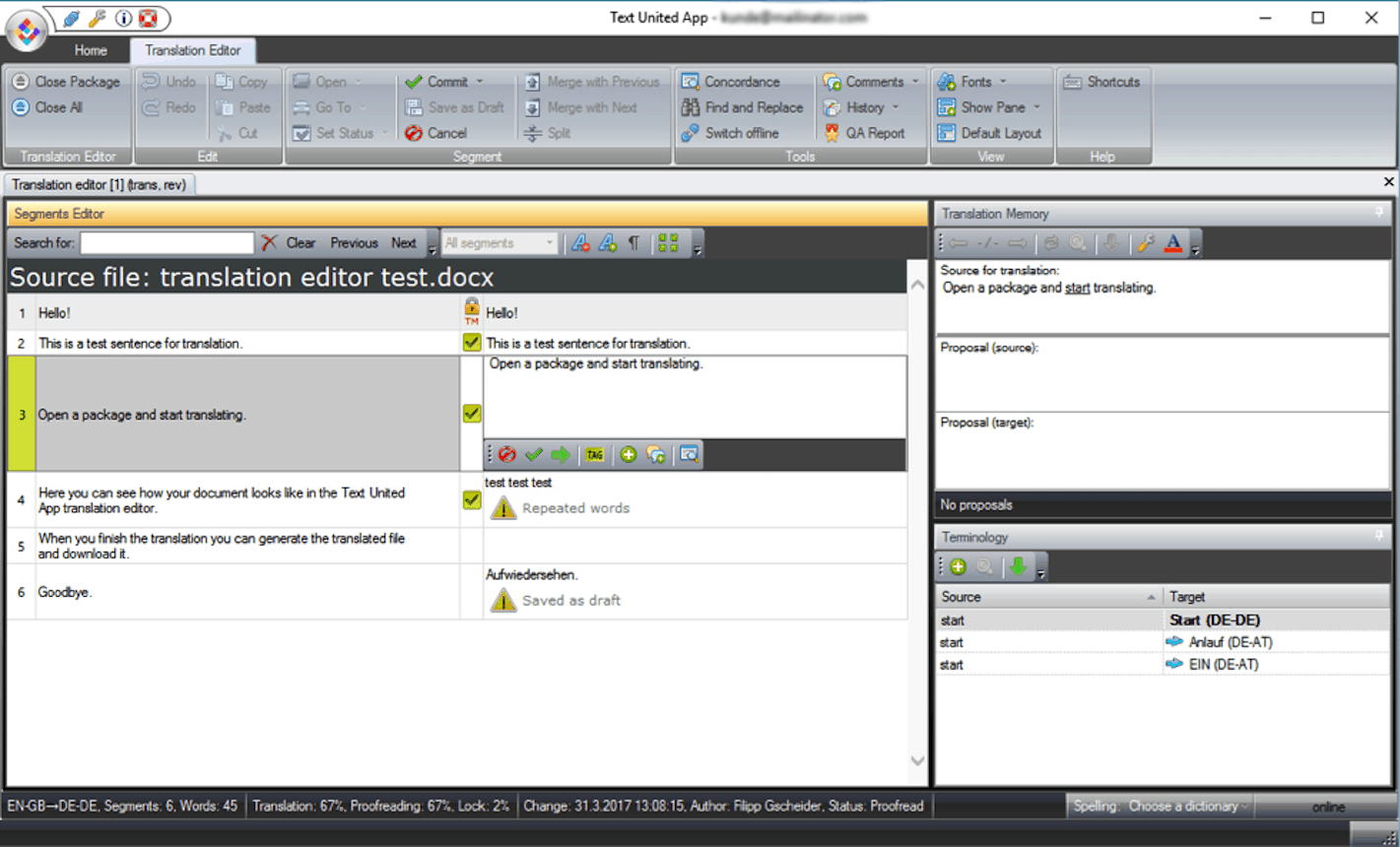Screen dimensions: 1400x847
Task: Click the green plus icon in the segment toolbar
Action: [628, 454]
